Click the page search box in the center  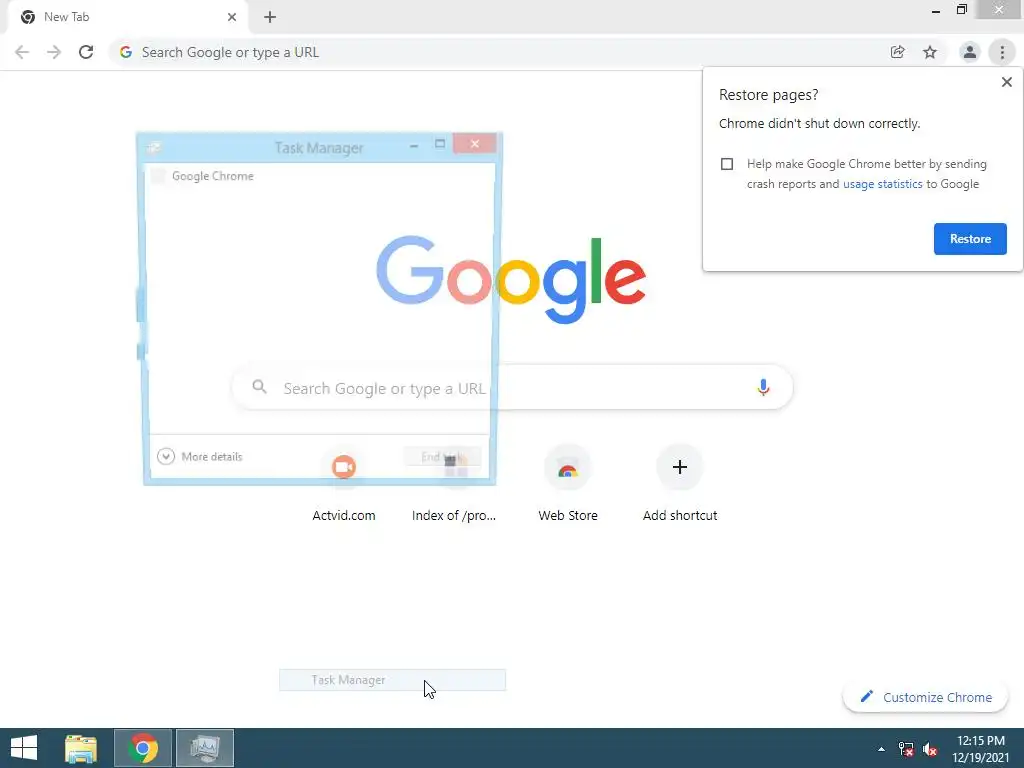(x=513, y=388)
